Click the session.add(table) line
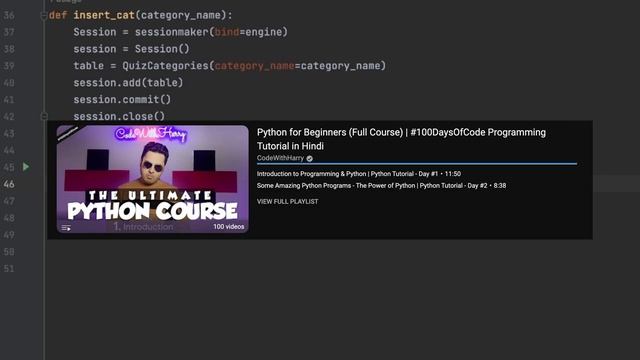The width and height of the screenshot is (640, 360). (x=128, y=83)
